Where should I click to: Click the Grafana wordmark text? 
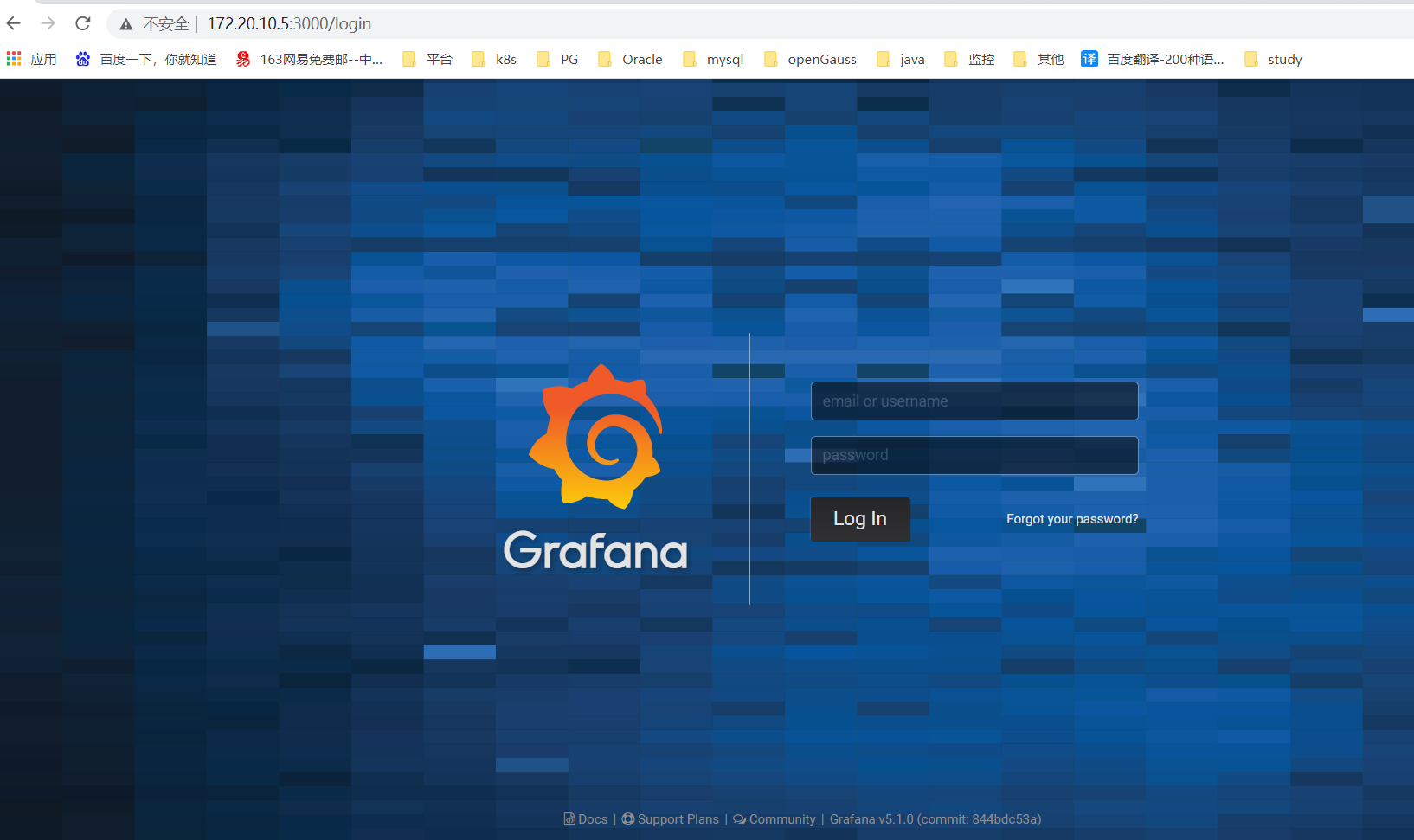[595, 550]
